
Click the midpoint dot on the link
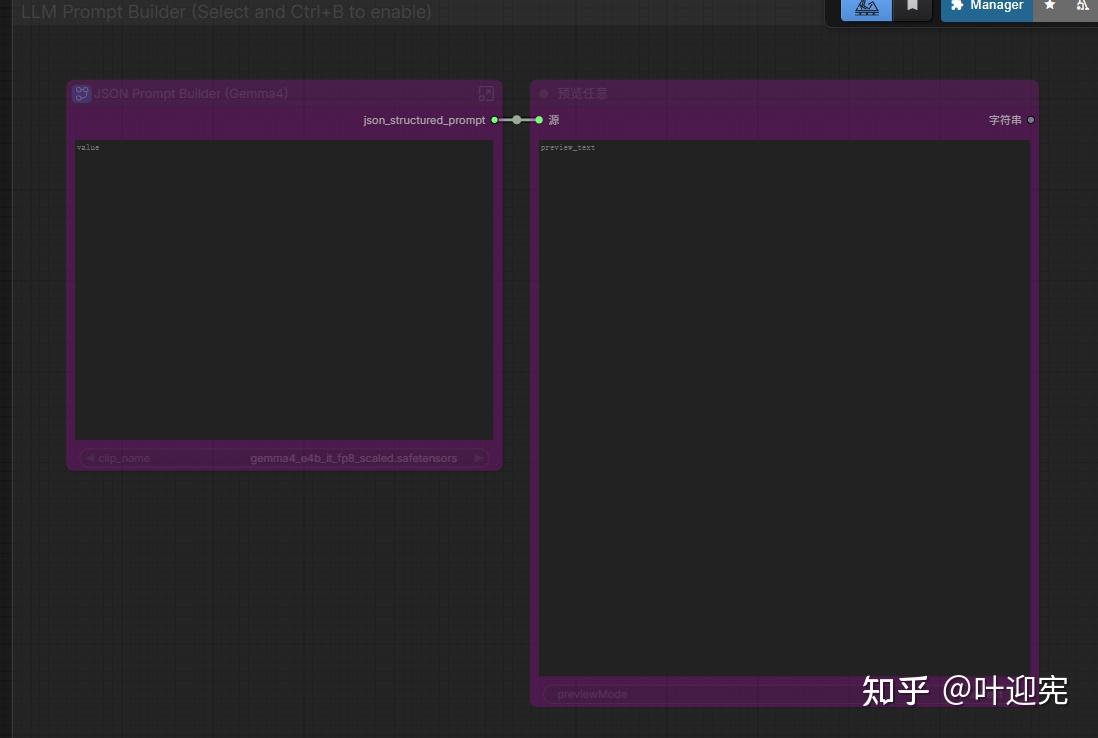tap(517, 120)
